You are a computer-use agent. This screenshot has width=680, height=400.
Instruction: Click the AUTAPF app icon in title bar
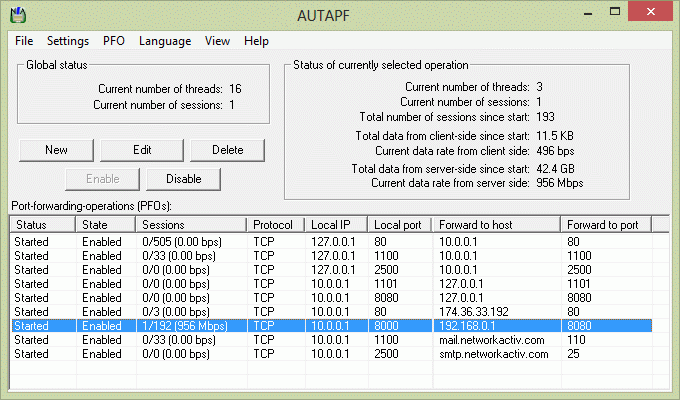click(18, 16)
